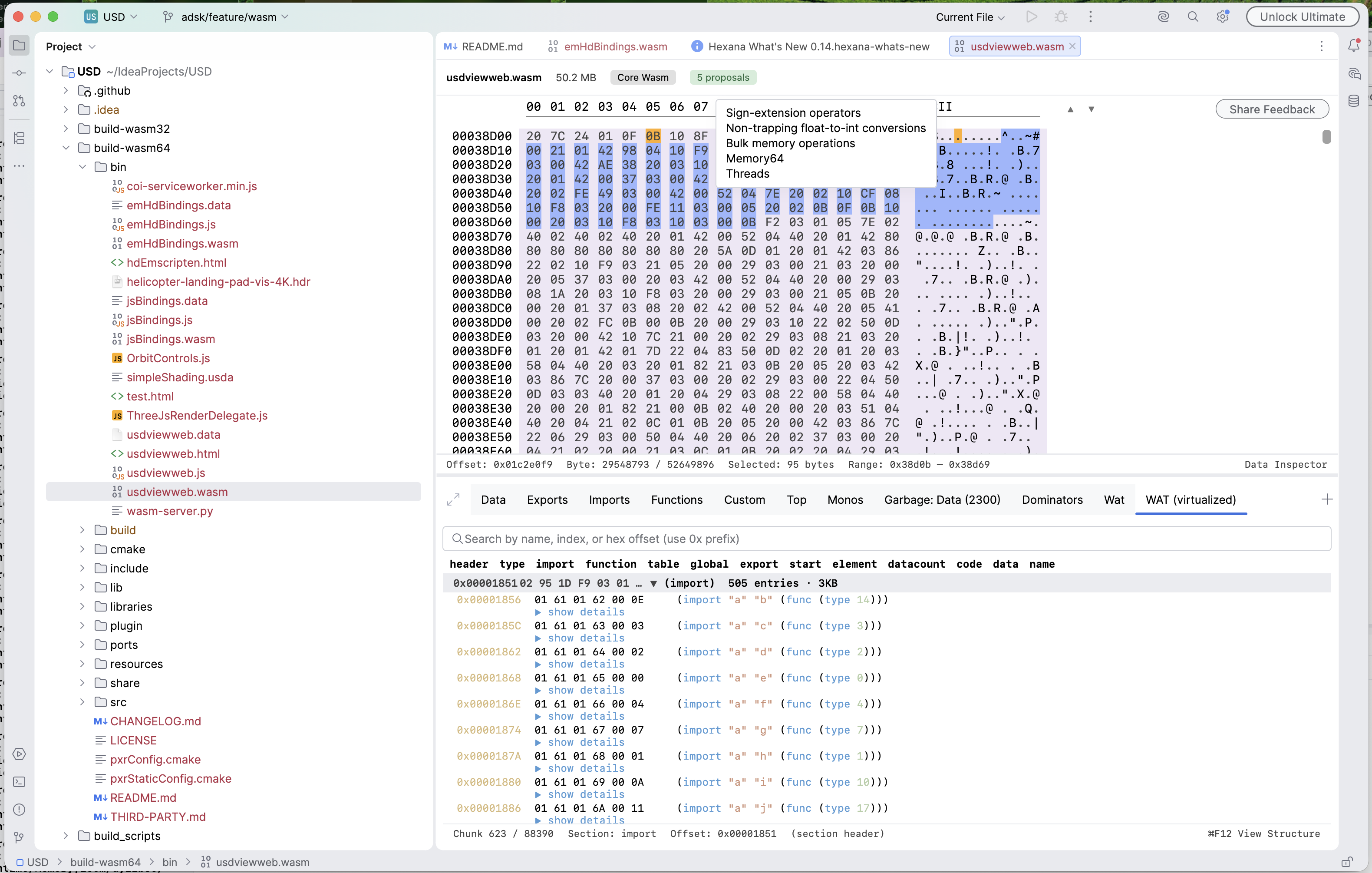Image resolution: width=1372 pixels, height=873 pixels.
Task: Open the Services tool window icon
Action: click(x=19, y=754)
